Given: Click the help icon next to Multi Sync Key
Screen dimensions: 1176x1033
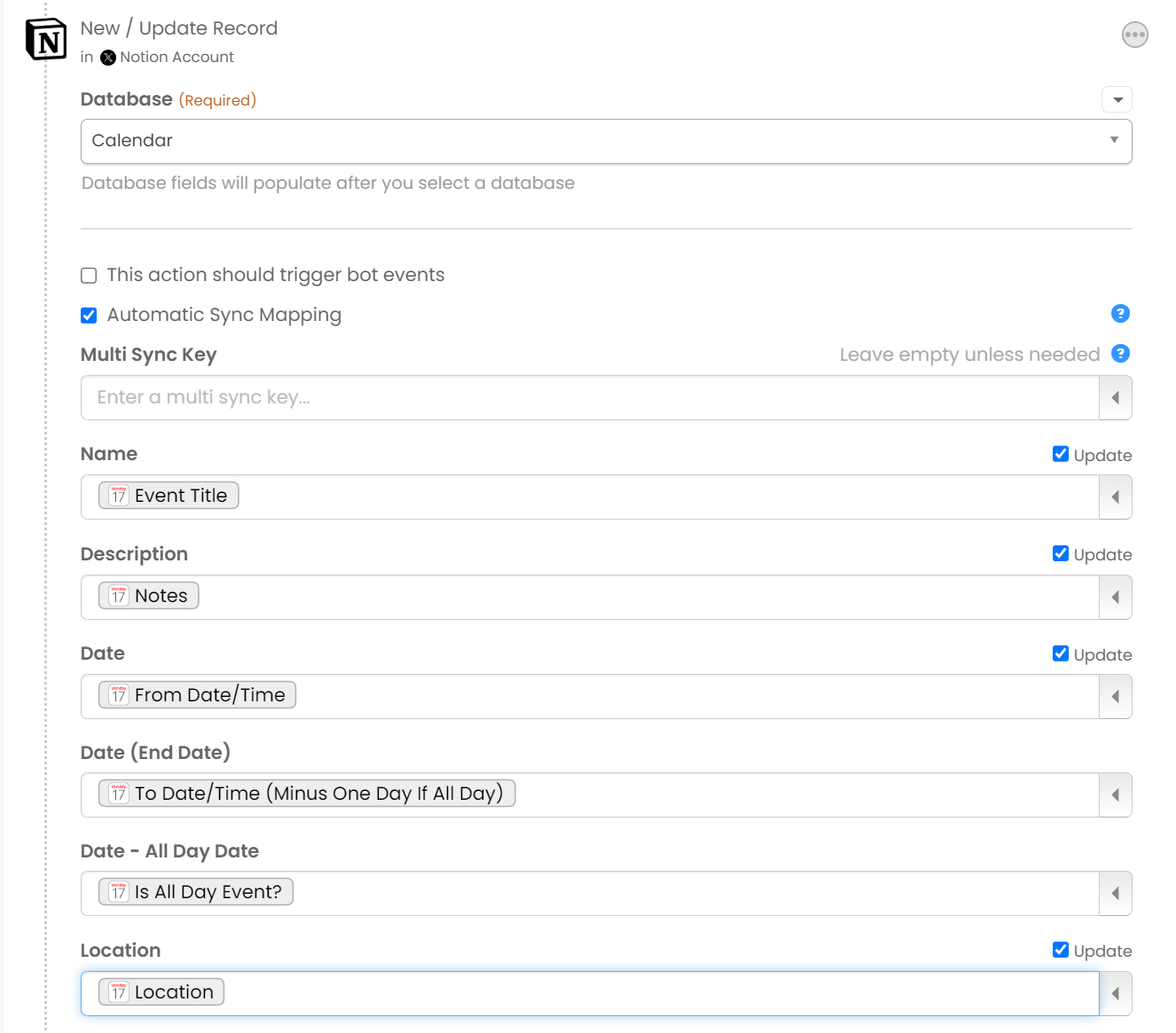Looking at the screenshot, I should [x=1119, y=354].
